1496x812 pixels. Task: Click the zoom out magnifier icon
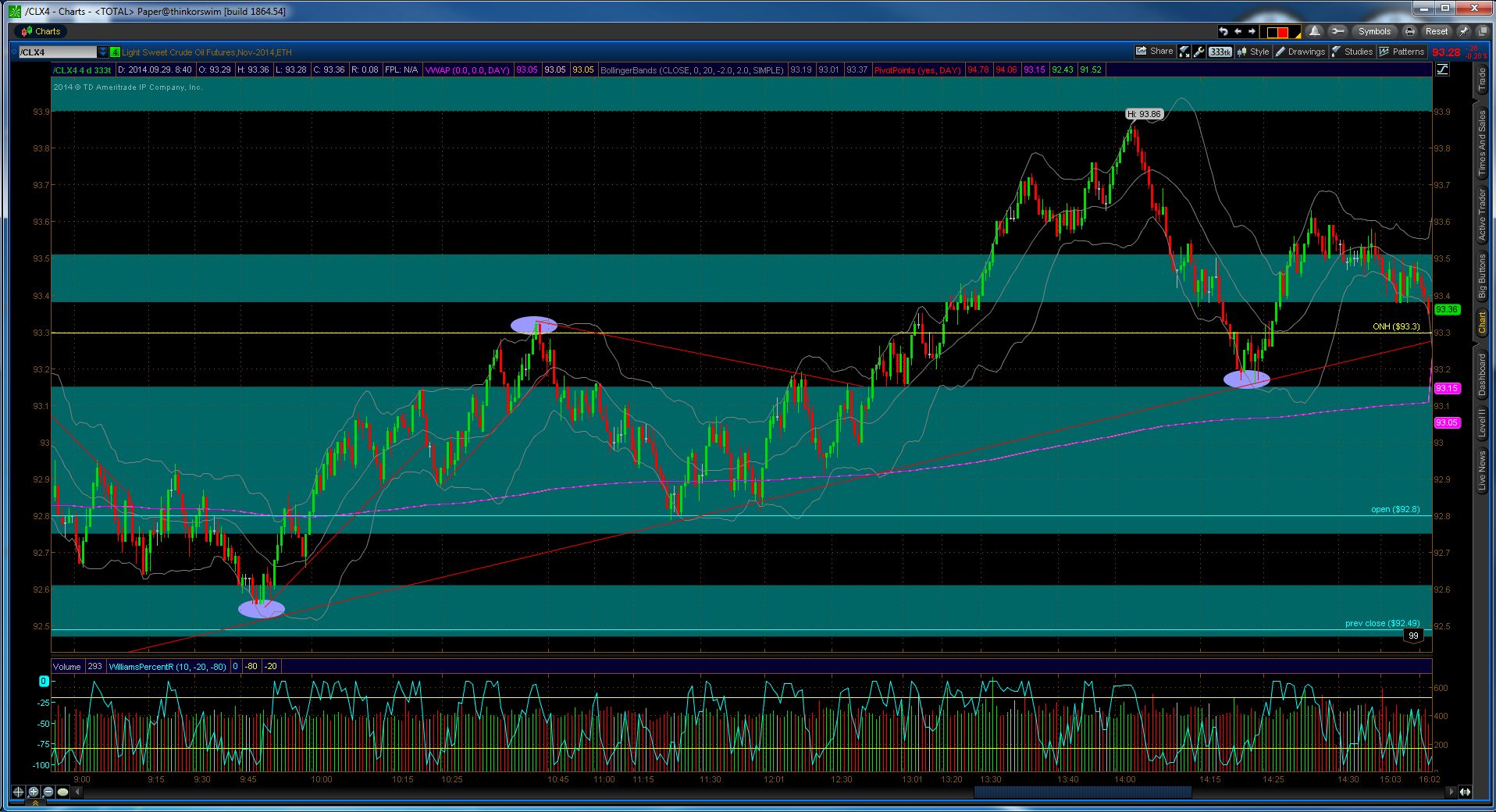point(48,792)
